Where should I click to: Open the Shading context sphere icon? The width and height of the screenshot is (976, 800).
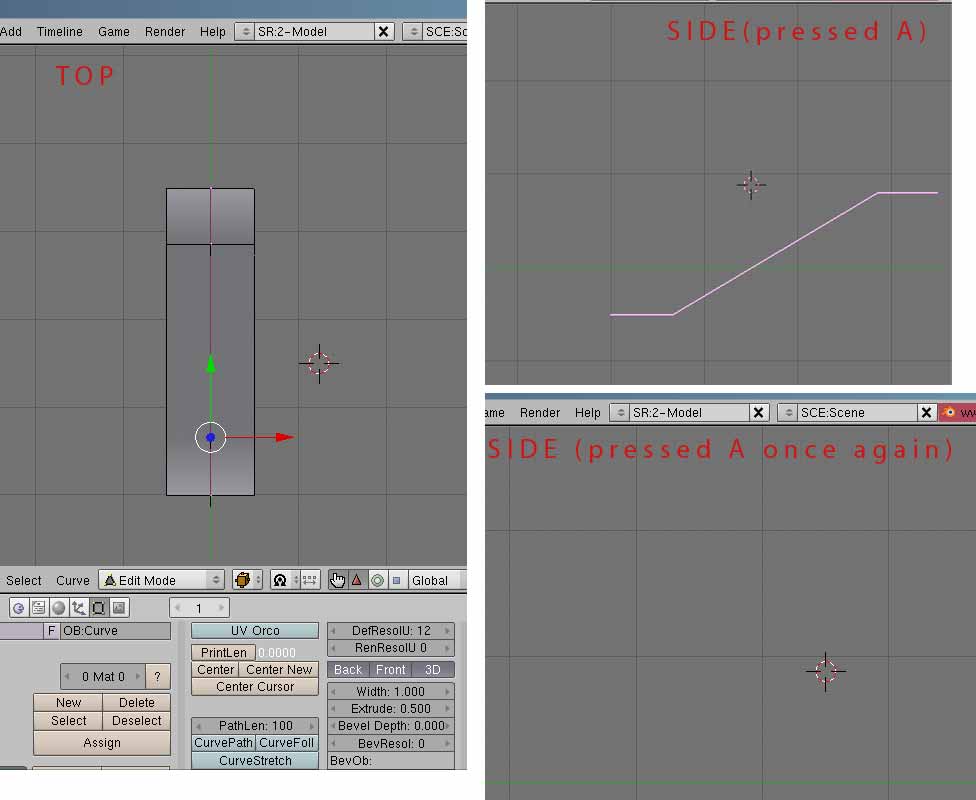pyautogui.click(x=59, y=608)
